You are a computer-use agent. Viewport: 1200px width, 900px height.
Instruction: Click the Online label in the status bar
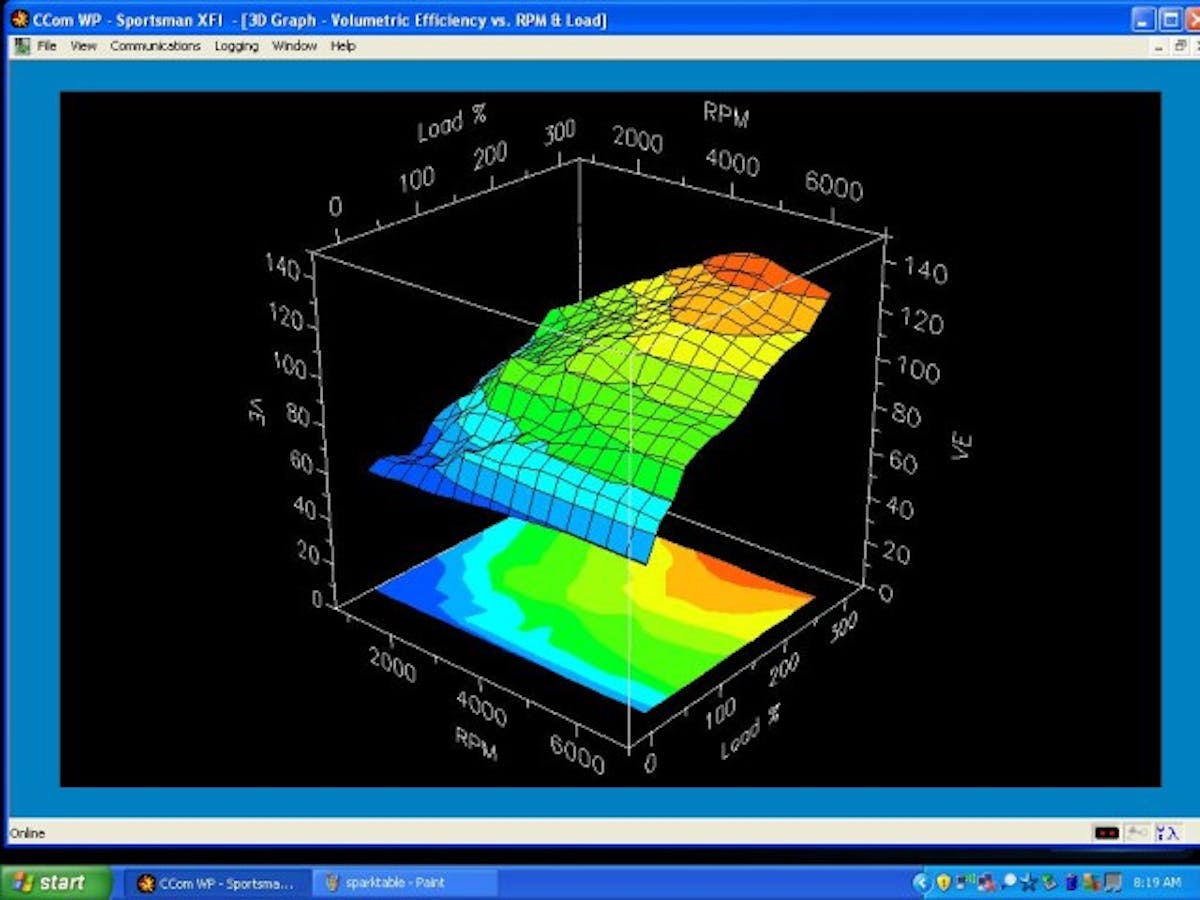click(26, 832)
